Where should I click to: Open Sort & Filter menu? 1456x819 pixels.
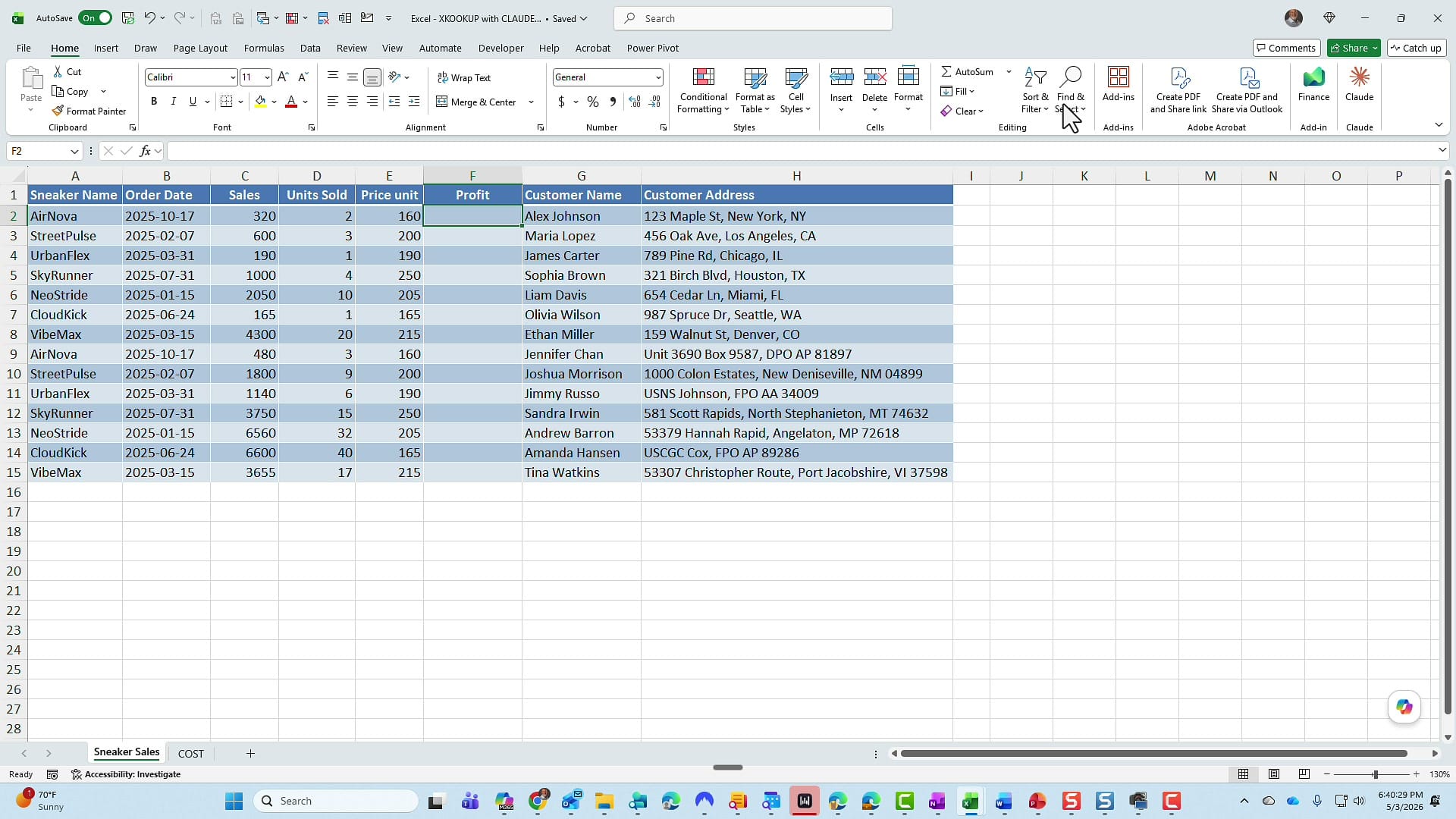[x=1035, y=90]
